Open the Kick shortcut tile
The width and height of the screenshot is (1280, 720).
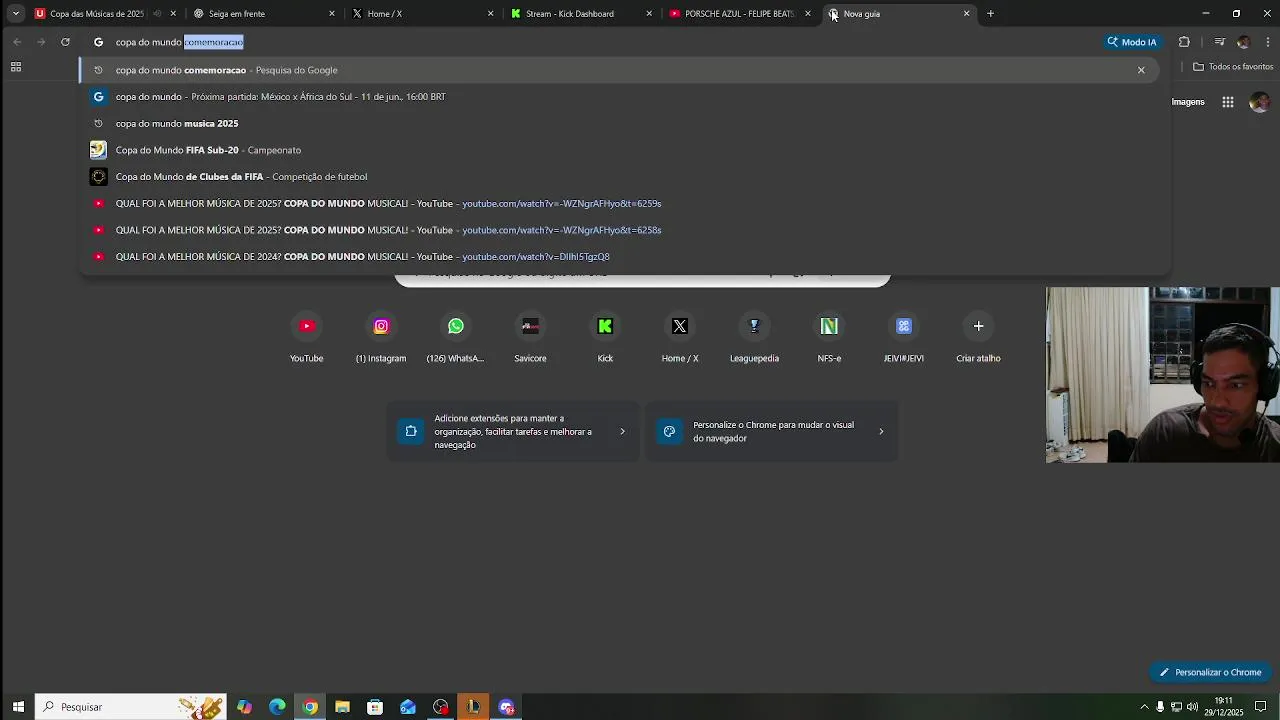[605, 338]
